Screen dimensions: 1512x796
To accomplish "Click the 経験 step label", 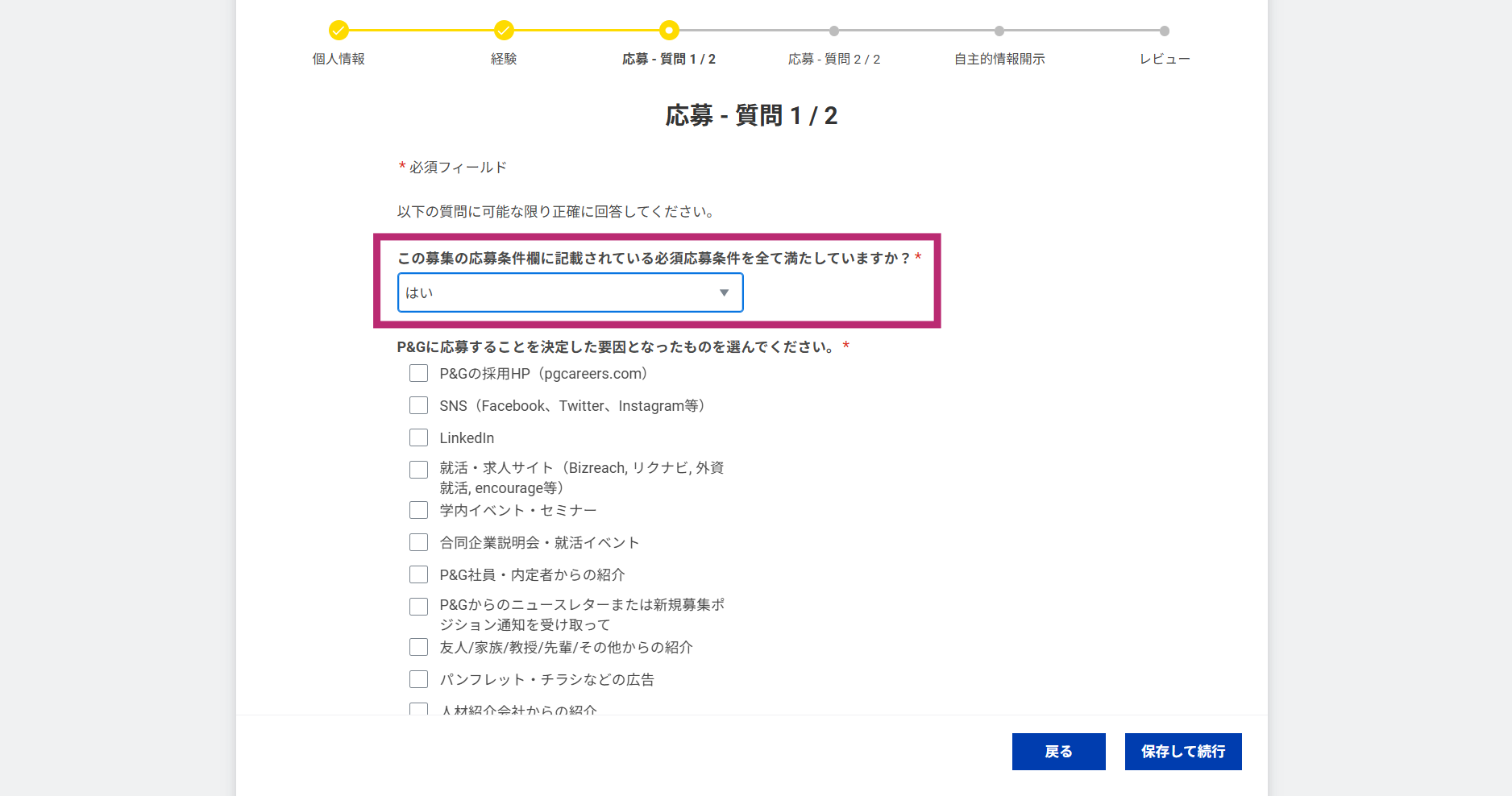I will [x=504, y=59].
